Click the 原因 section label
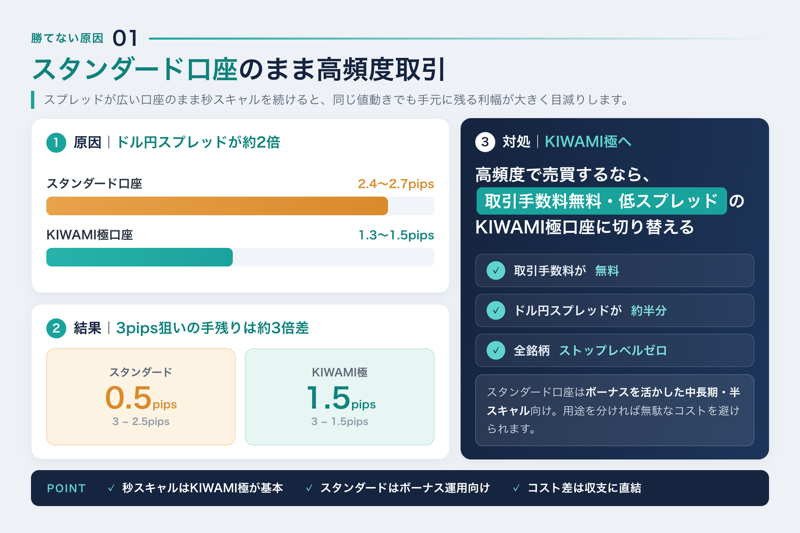Viewport: 800px width, 533px height. click(87, 142)
